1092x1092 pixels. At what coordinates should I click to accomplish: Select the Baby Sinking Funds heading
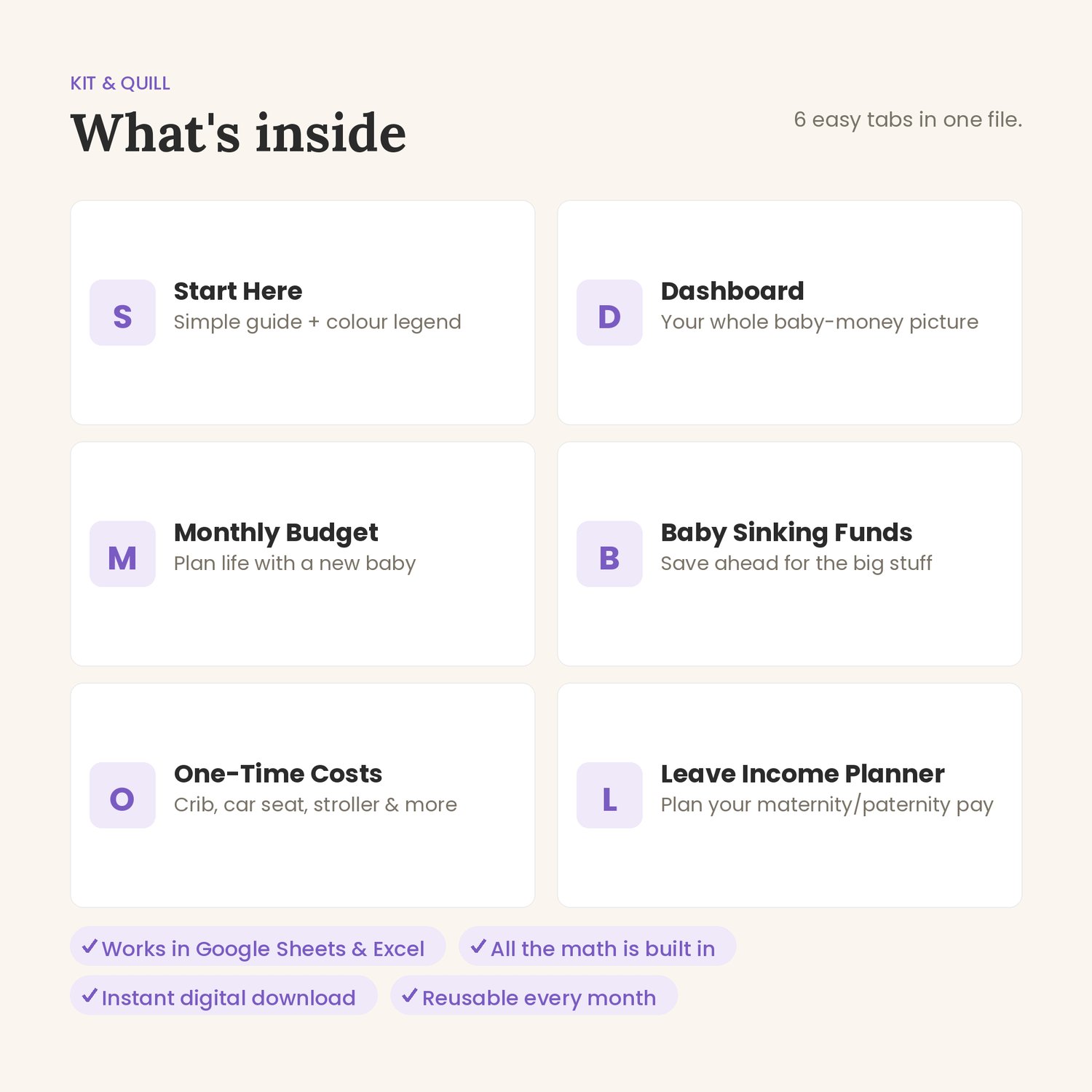(786, 533)
